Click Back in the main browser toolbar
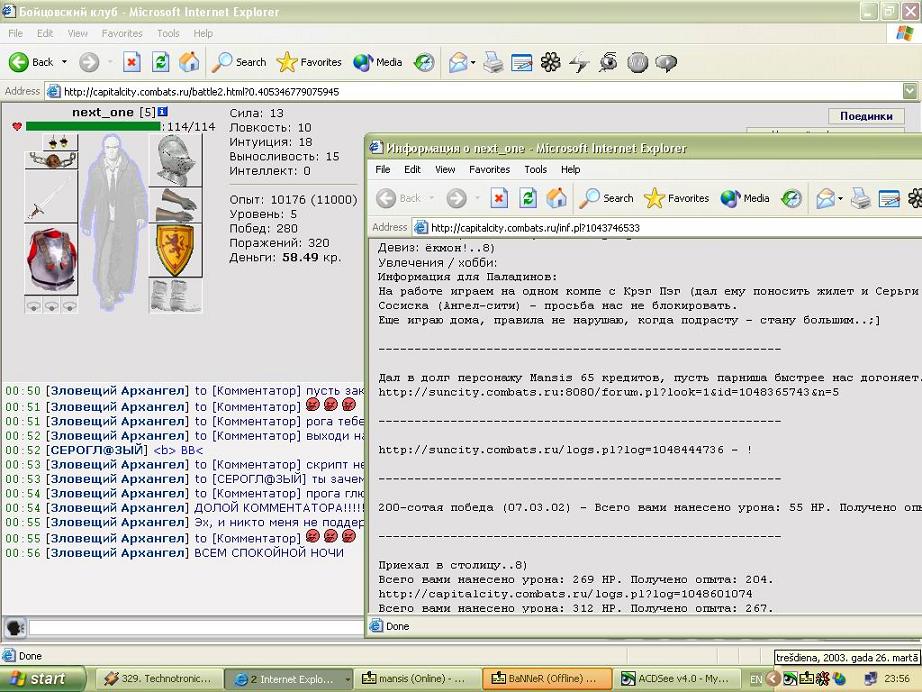This screenshot has height=692, width=922. click(x=31, y=62)
